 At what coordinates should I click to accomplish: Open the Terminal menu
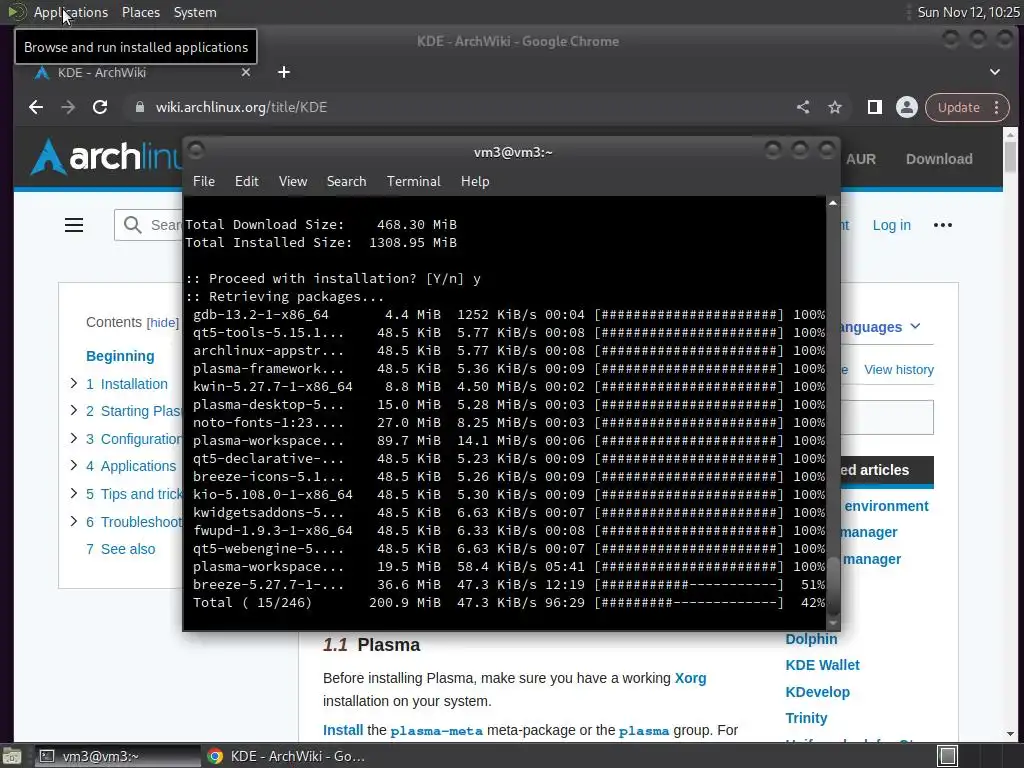(x=413, y=182)
